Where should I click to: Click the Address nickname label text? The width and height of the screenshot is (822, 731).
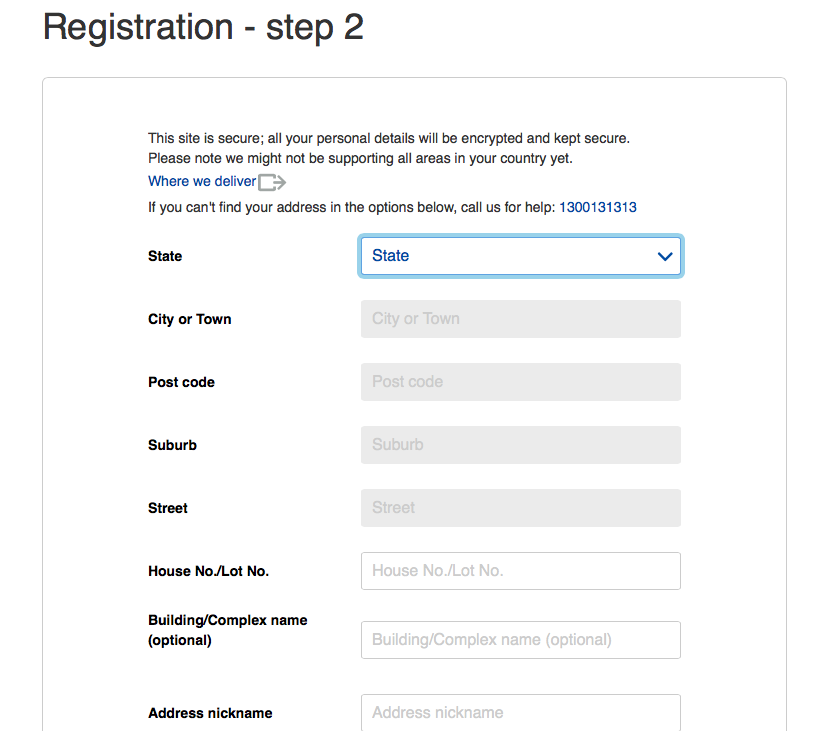pyautogui.click(x=210, y=713)
